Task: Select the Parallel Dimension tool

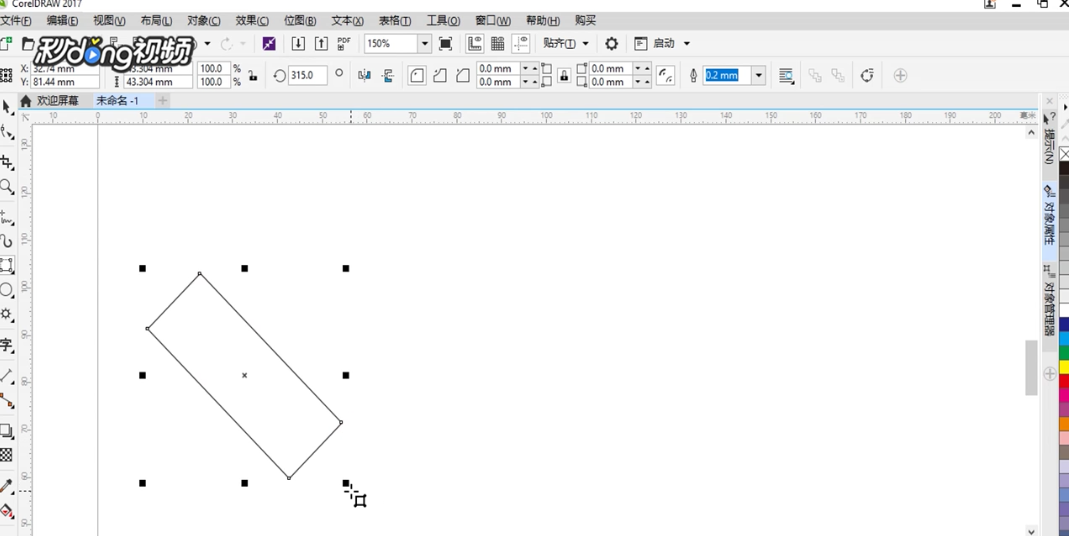Action: 7,376
